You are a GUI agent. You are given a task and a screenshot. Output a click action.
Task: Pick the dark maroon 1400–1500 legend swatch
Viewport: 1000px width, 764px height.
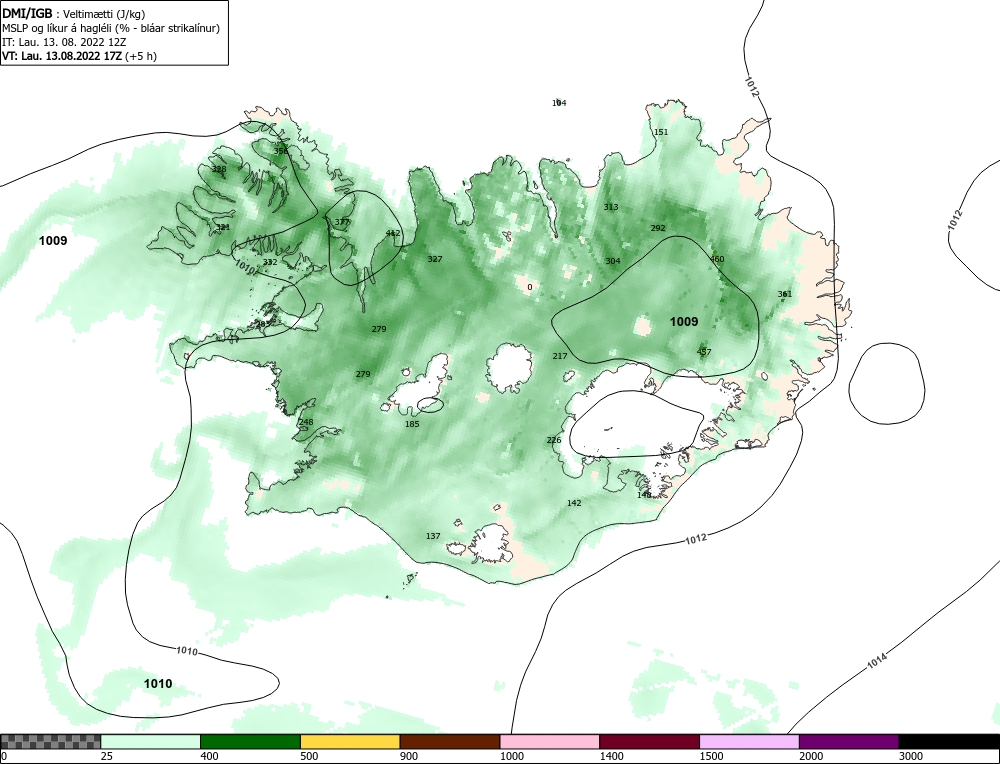tap(649, 741)
